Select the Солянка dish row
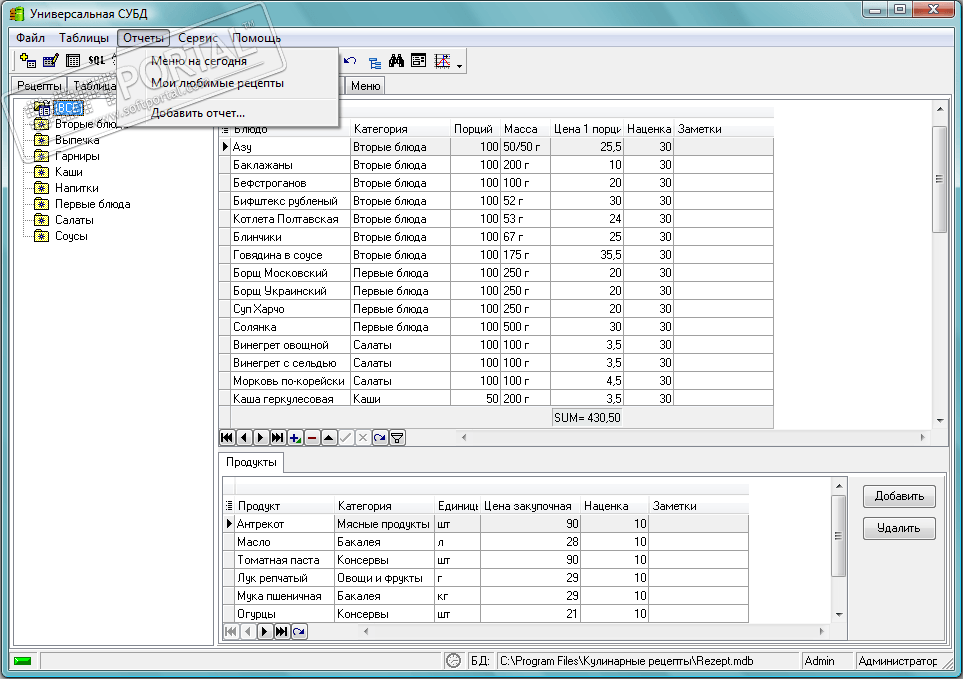 (x=496, y=327)
